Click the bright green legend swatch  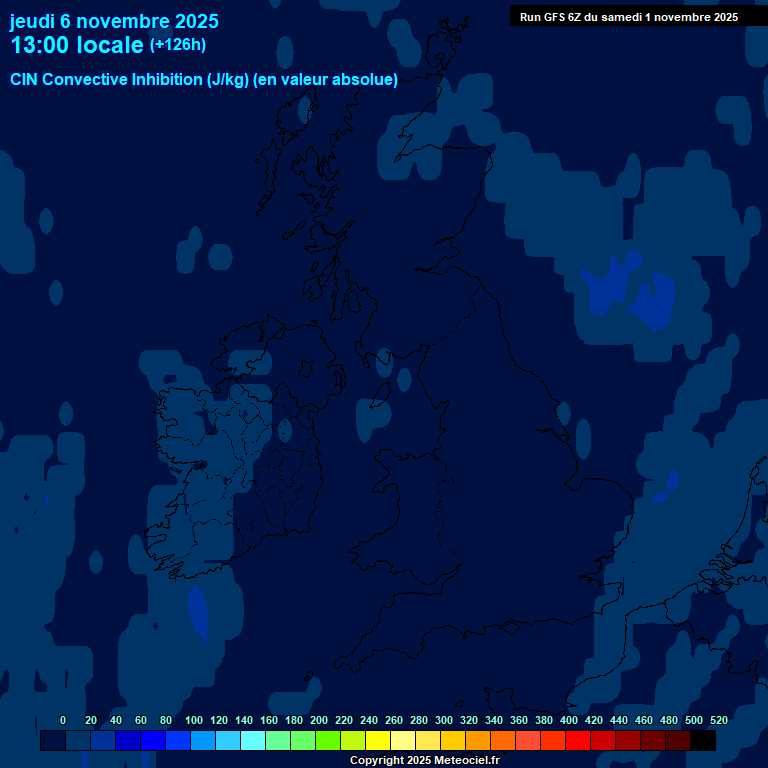[328, 741]
